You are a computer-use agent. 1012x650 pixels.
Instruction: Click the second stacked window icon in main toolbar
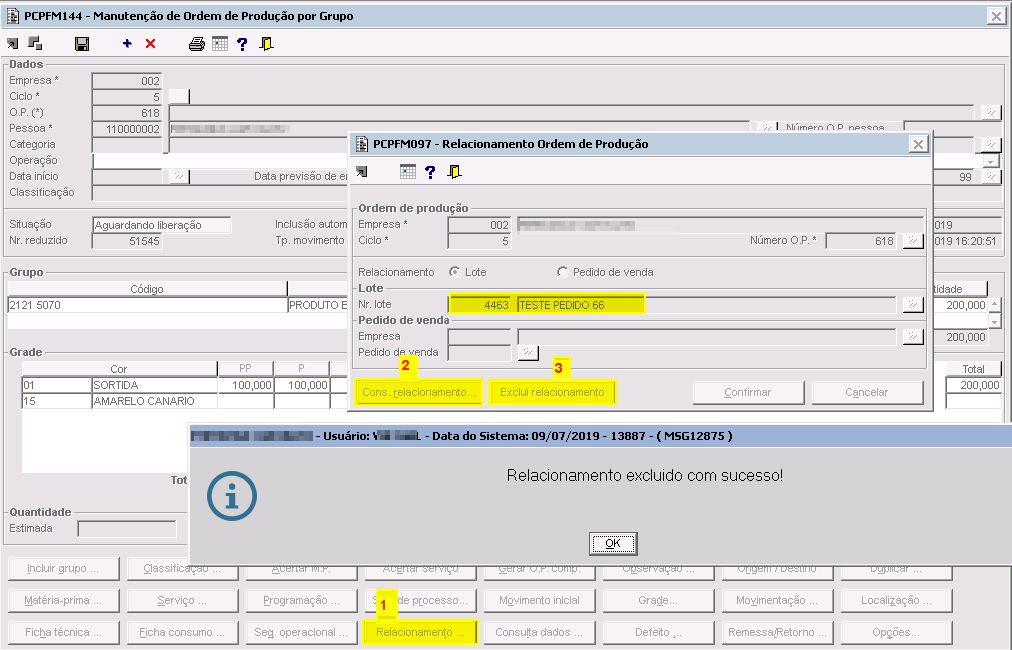(x=35, y=43)
